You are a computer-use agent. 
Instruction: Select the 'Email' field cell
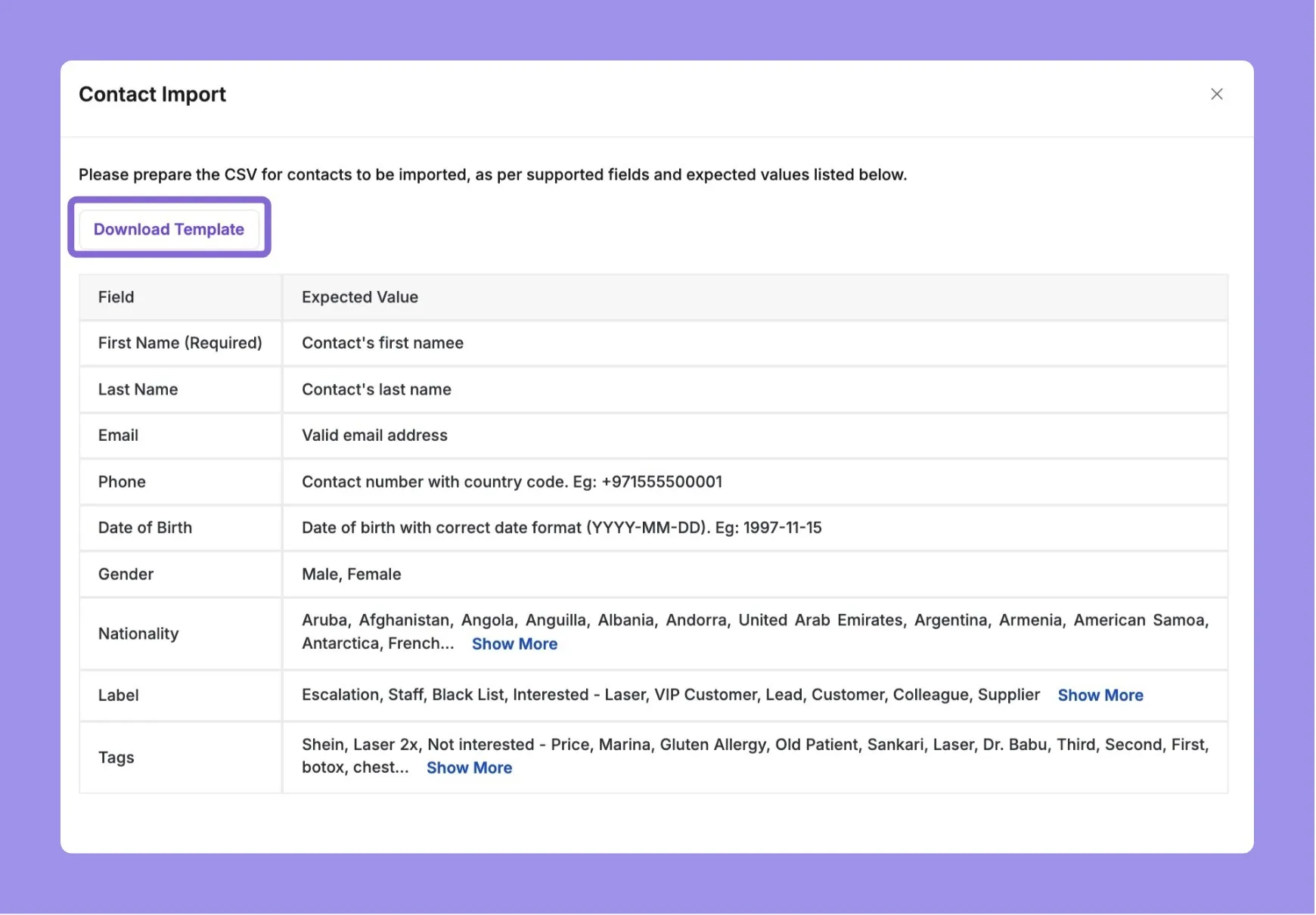point(181,436)
